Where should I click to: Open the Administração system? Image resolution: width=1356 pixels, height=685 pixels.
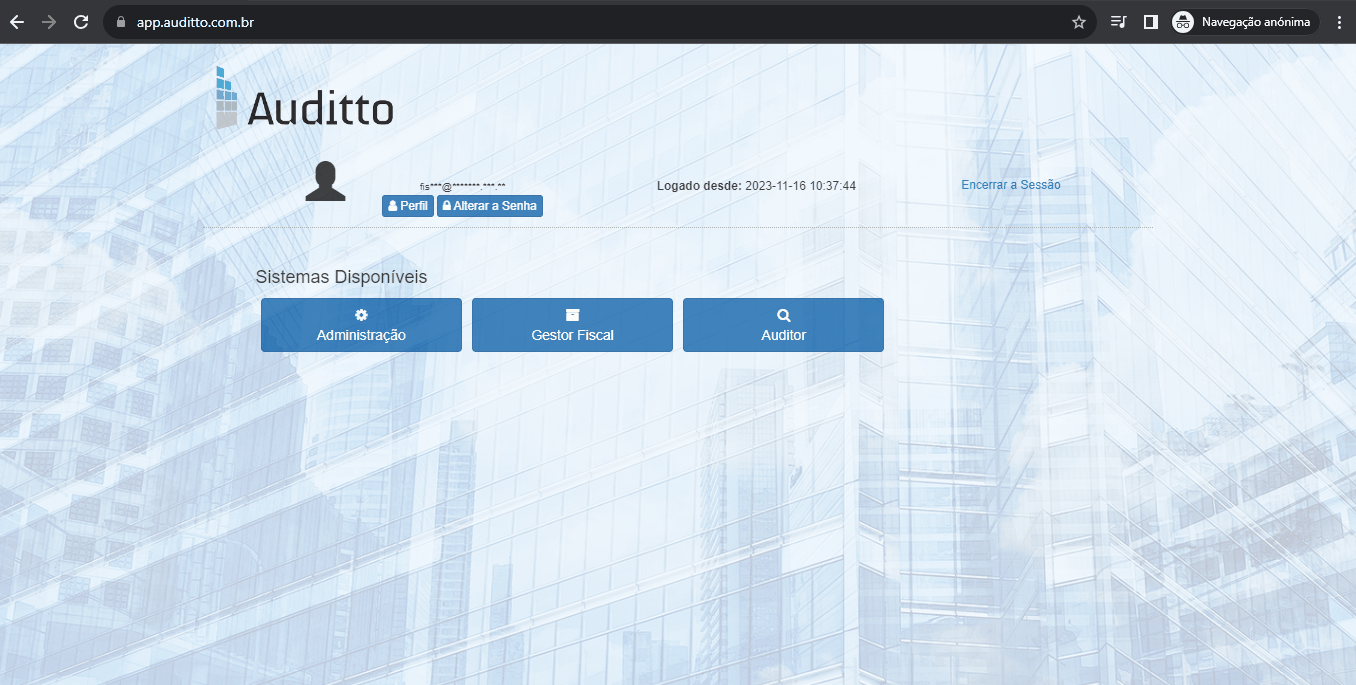[x=361, y=325]
